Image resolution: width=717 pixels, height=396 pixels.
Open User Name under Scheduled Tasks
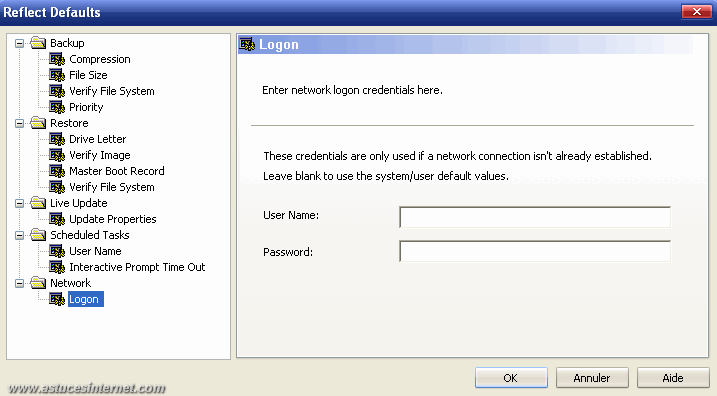pos(95,252)
